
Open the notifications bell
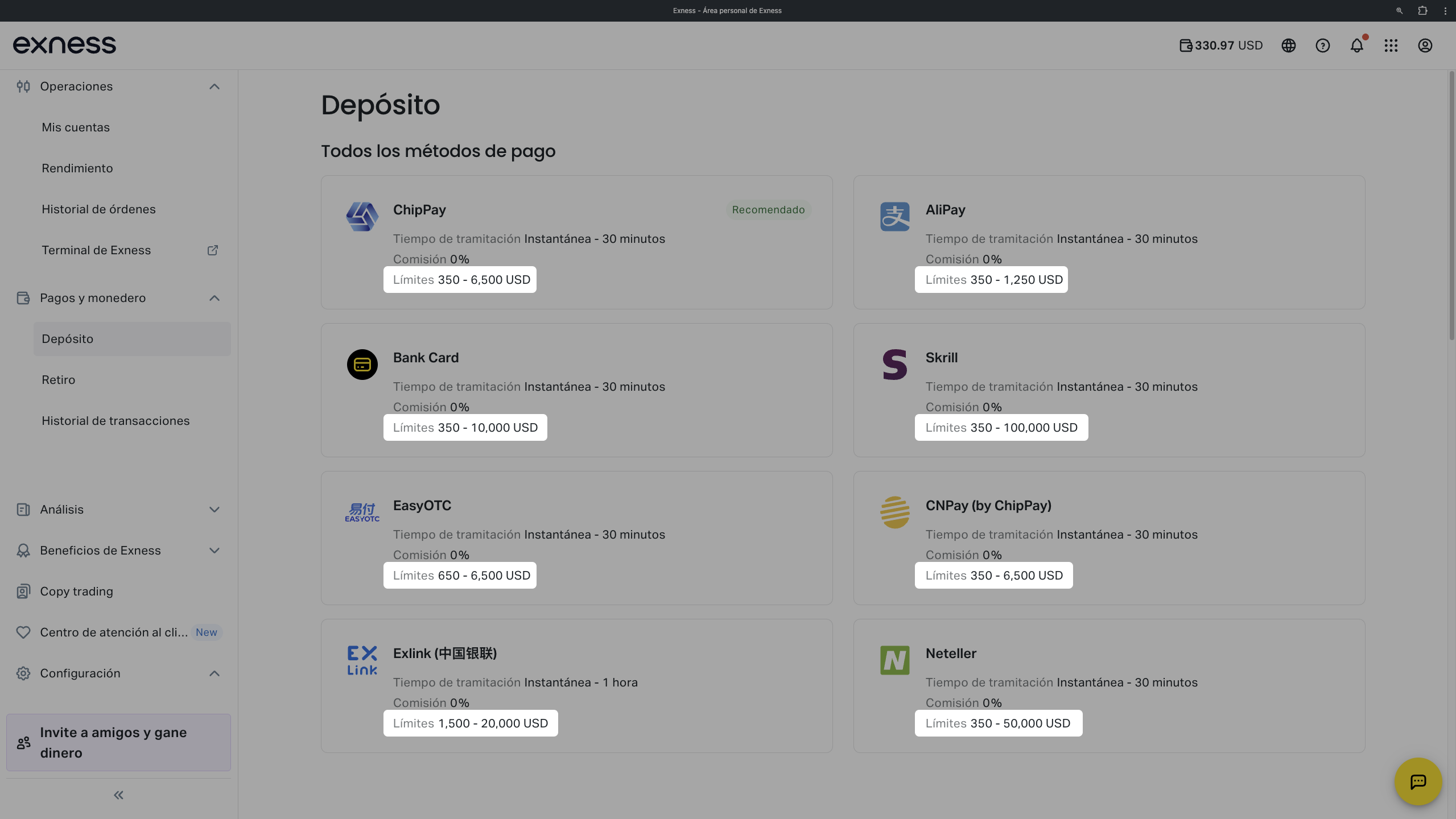coord(1357,45)
